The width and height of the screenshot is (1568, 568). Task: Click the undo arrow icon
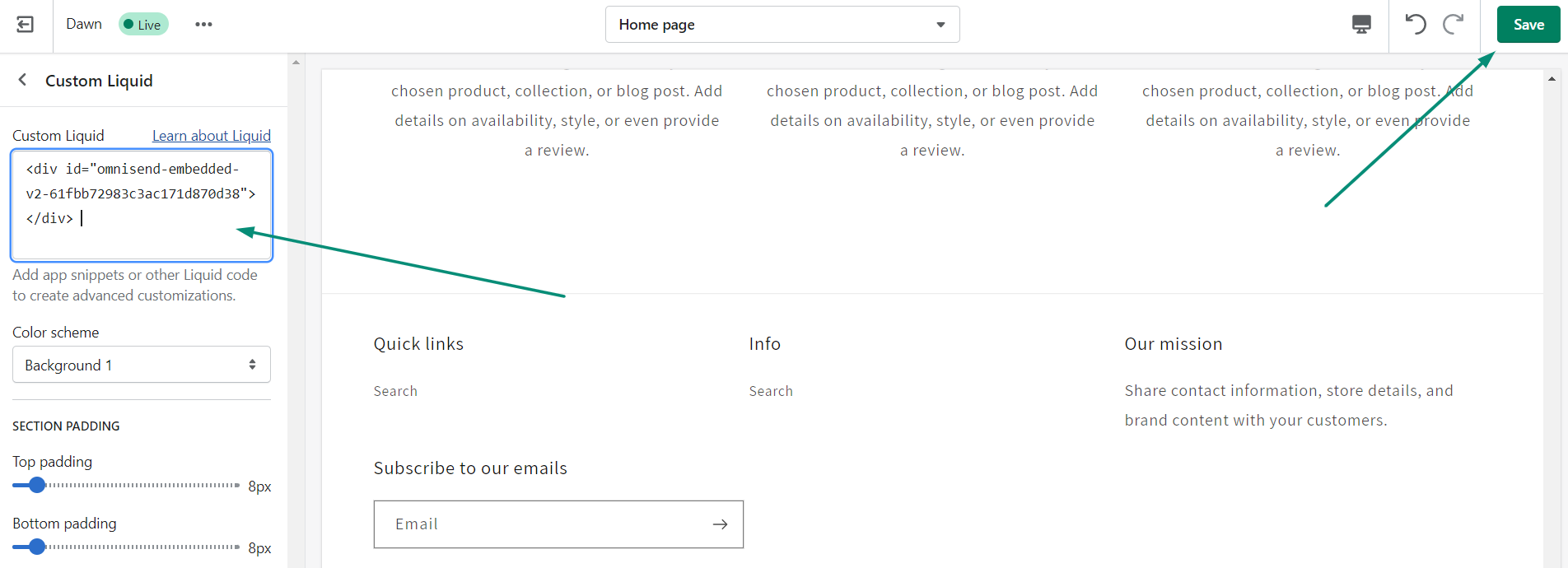point(1415,24)
